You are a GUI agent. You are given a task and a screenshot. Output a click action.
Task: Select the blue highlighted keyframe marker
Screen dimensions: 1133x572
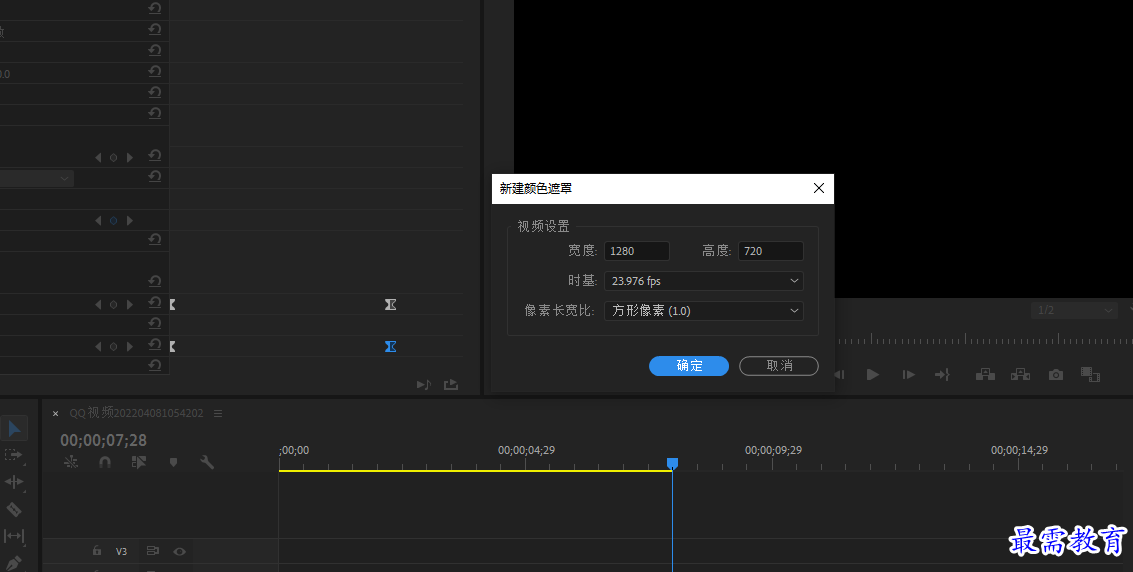click(390, 347)
